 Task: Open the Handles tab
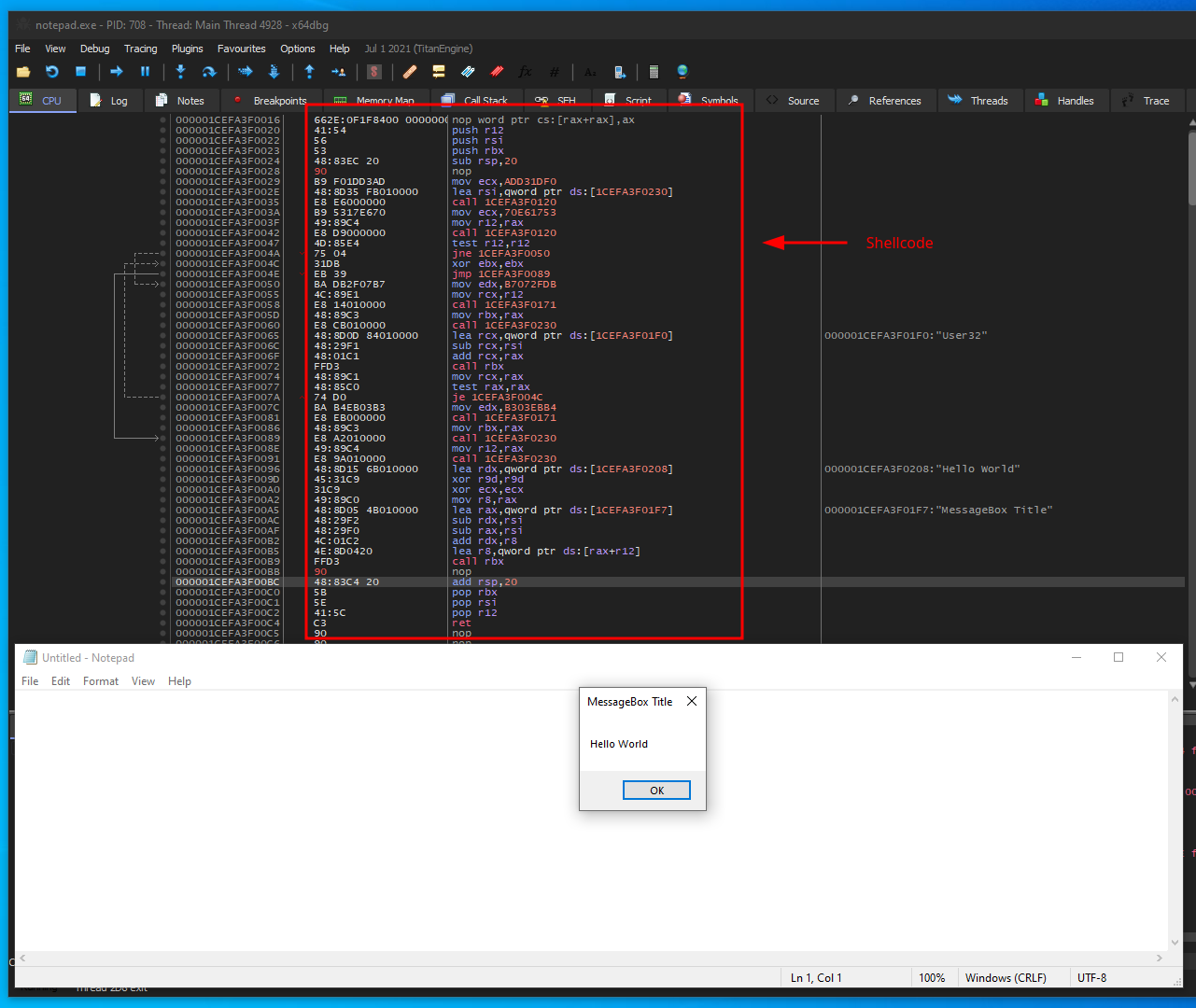pos(1064,101)
